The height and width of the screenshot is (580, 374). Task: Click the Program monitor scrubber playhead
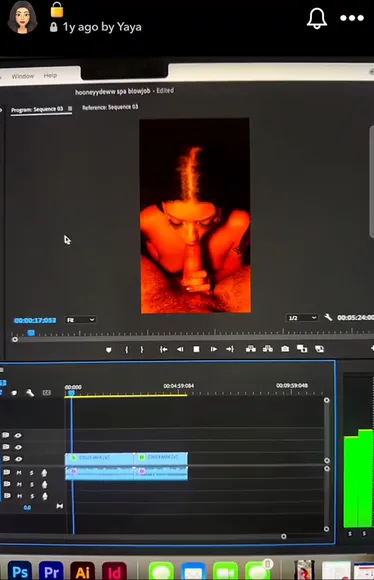pos(31,333)
